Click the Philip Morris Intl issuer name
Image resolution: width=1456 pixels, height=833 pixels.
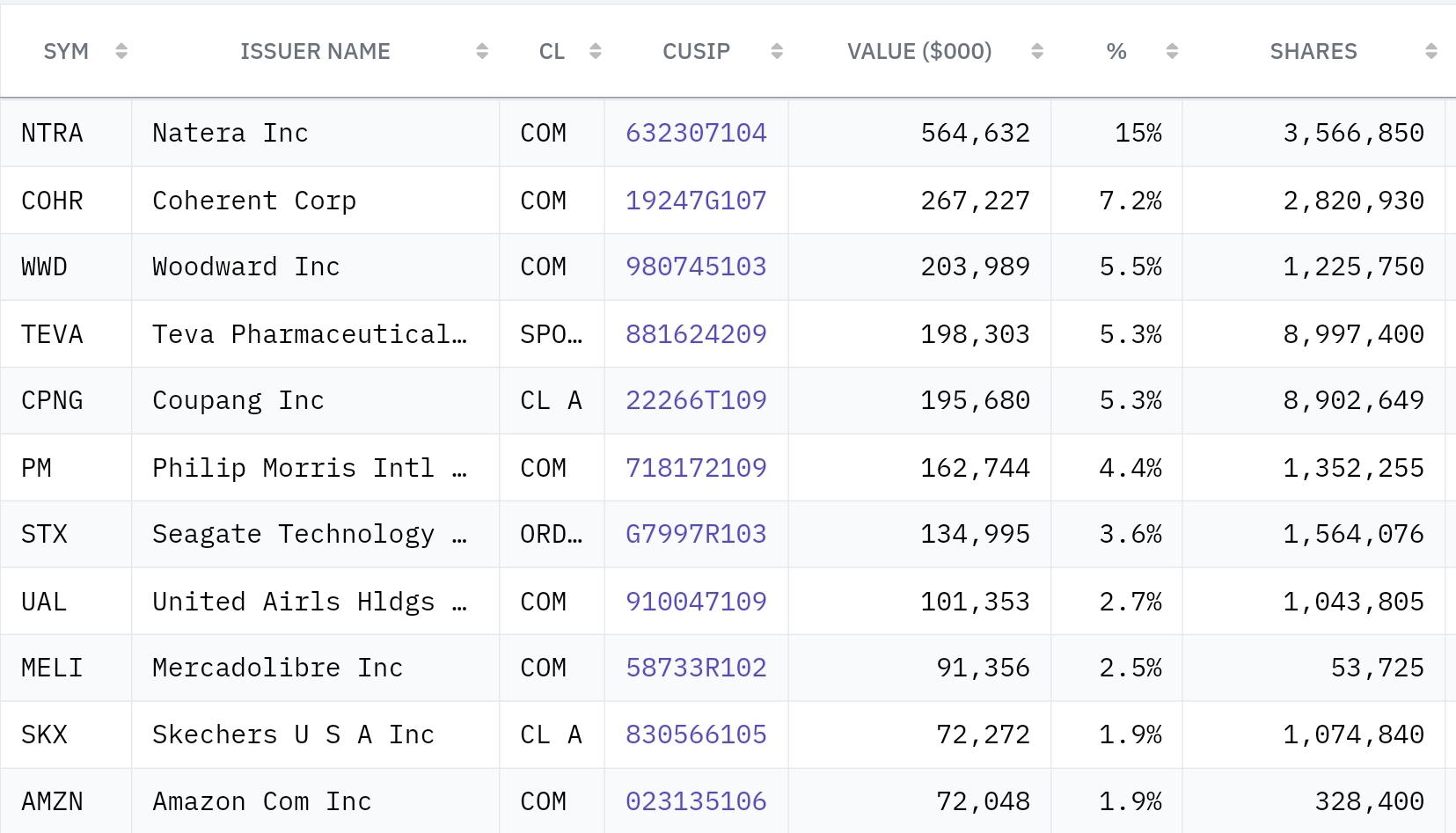click(x=310, y=468)
